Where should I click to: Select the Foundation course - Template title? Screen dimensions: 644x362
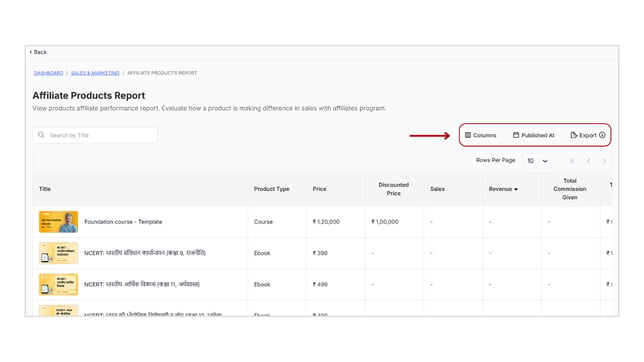(123, 222)
